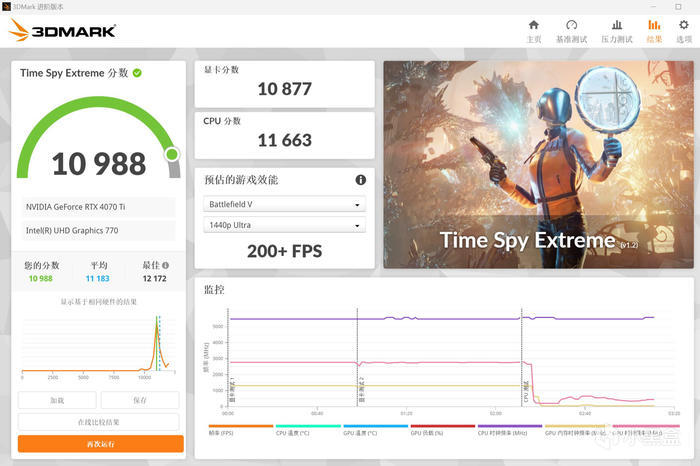Click the CPU 分数 11 663 score card
Screen dimensions: 700x466
coord(284,135)
